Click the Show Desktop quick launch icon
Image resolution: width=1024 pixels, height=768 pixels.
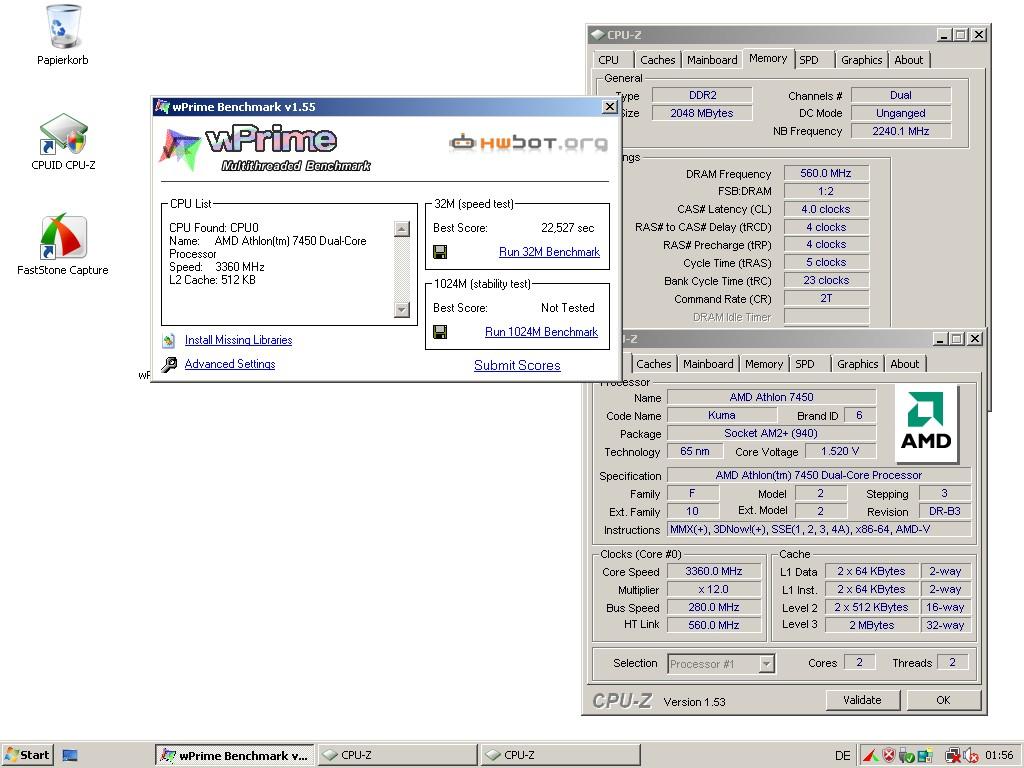tap(70, 756)
